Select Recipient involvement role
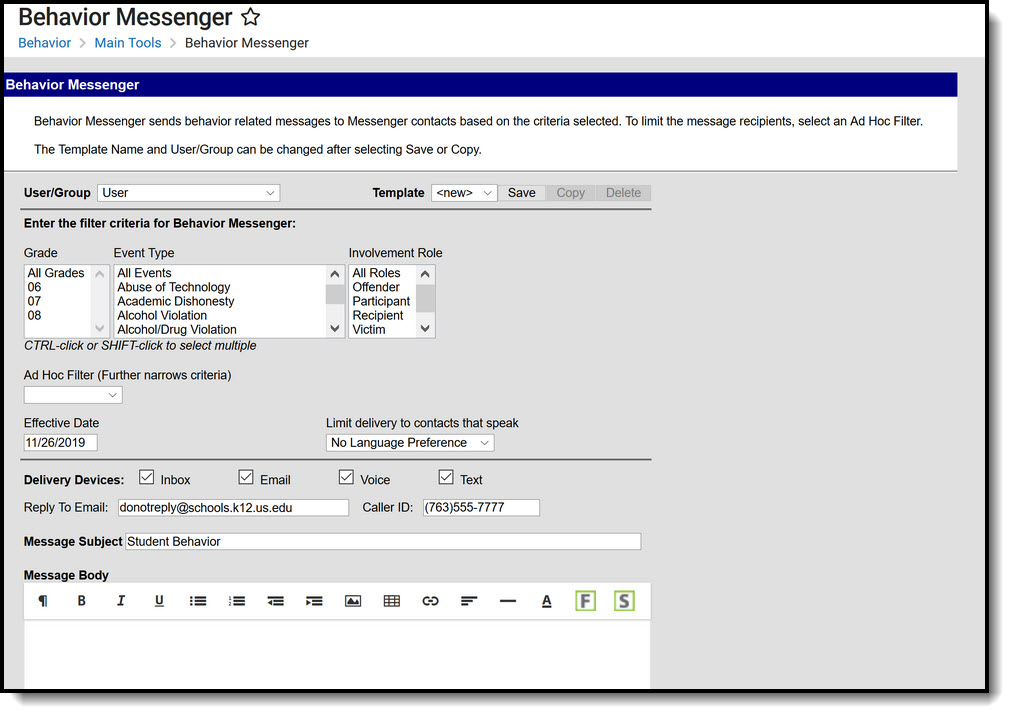1013x717 pixels. 382,316
